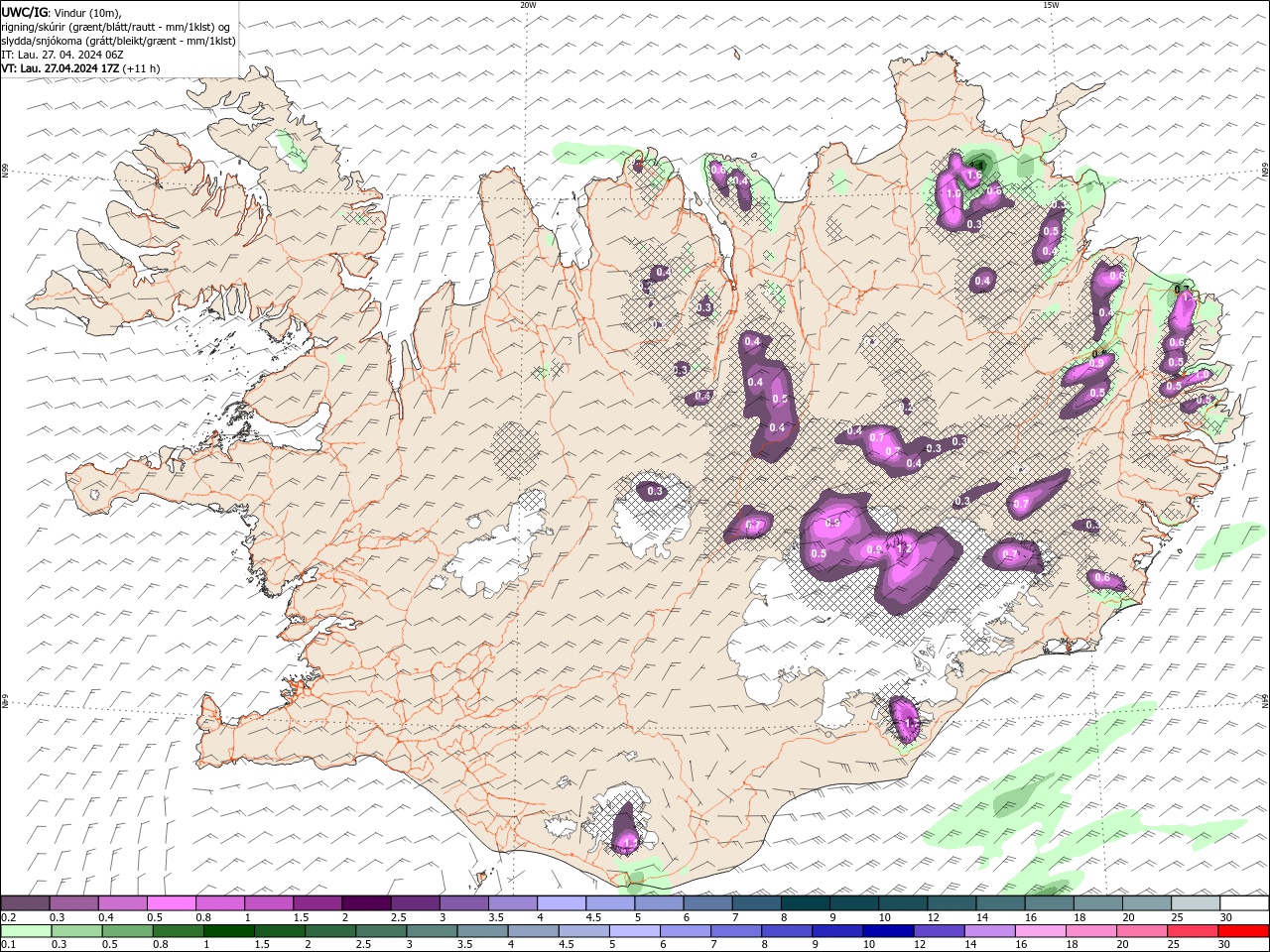
Task: Click the 'slydda/snjókoma' legend description line
Action: pos(118,41)
